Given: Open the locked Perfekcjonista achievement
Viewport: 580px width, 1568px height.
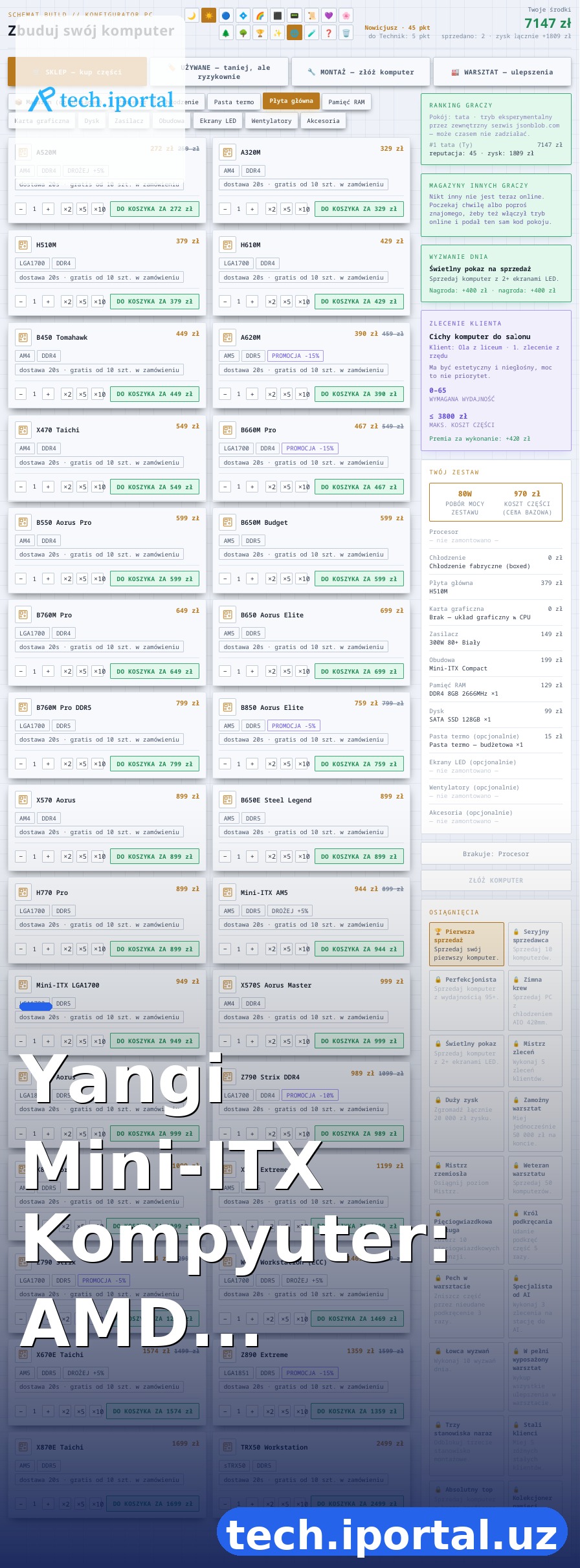Looking at the screenshot, I should coord(467,1000).
